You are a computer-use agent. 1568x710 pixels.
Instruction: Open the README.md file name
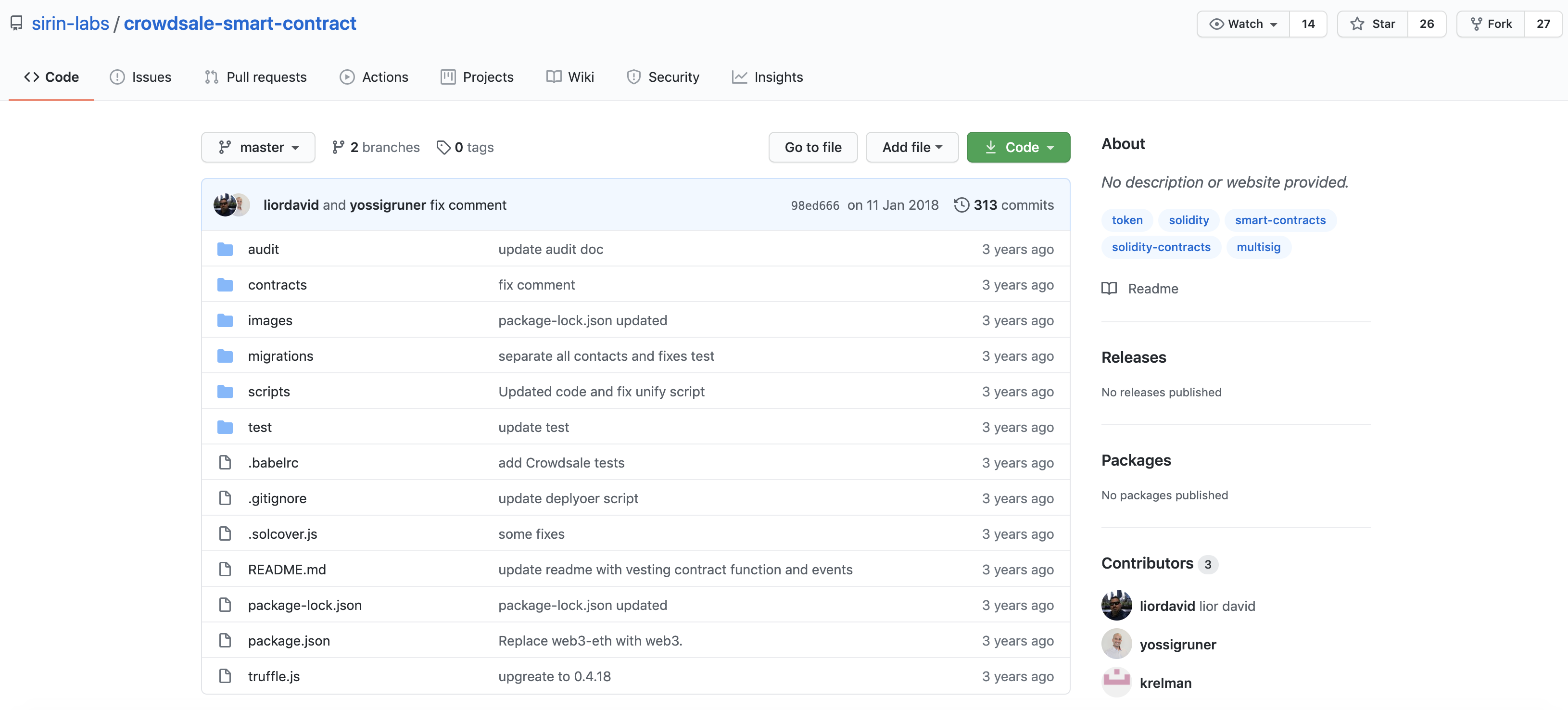coord(287,570)
